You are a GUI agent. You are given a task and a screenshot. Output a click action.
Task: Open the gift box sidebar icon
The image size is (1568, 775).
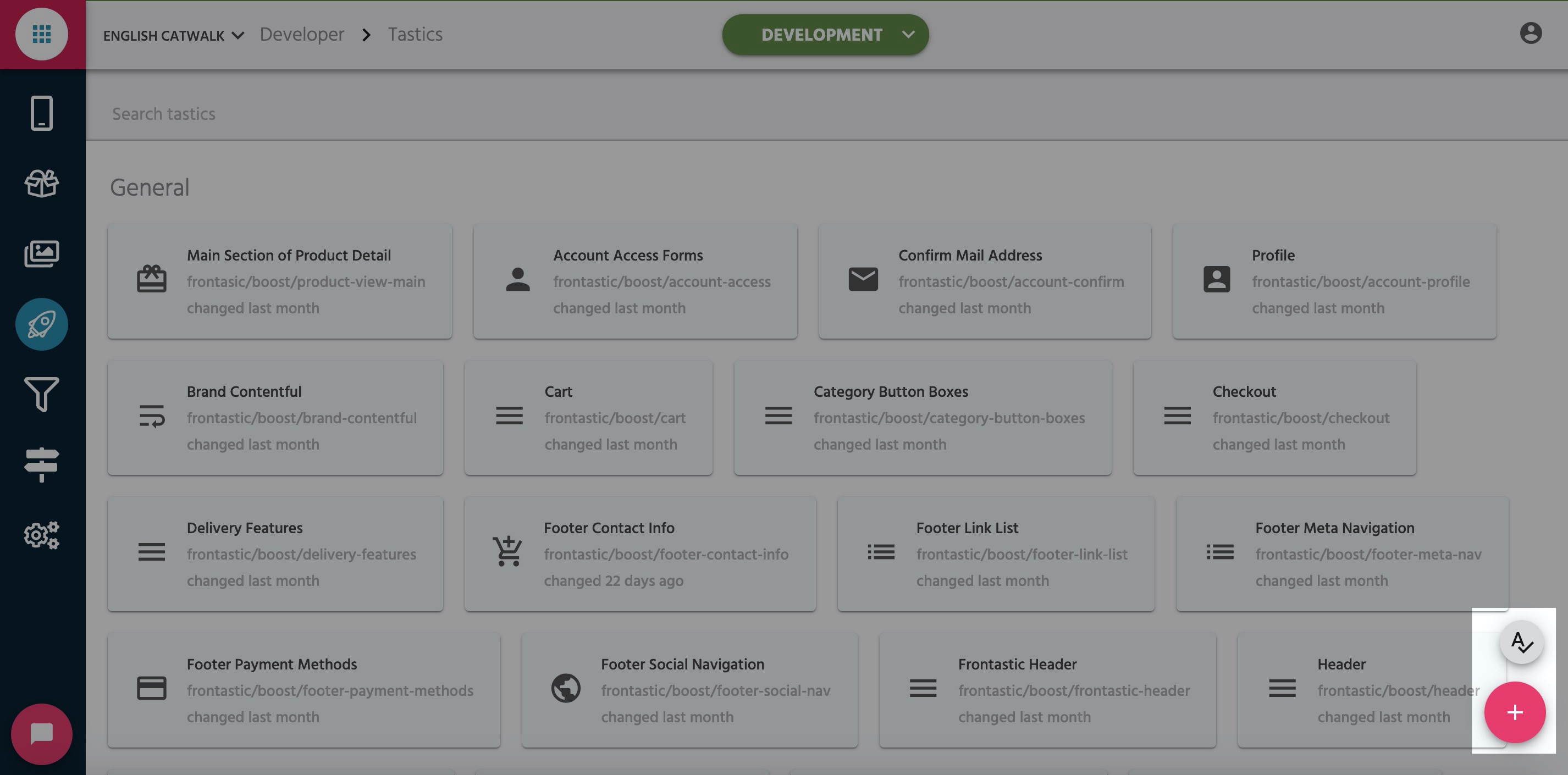pyautogui.click(x=41, y=183)
